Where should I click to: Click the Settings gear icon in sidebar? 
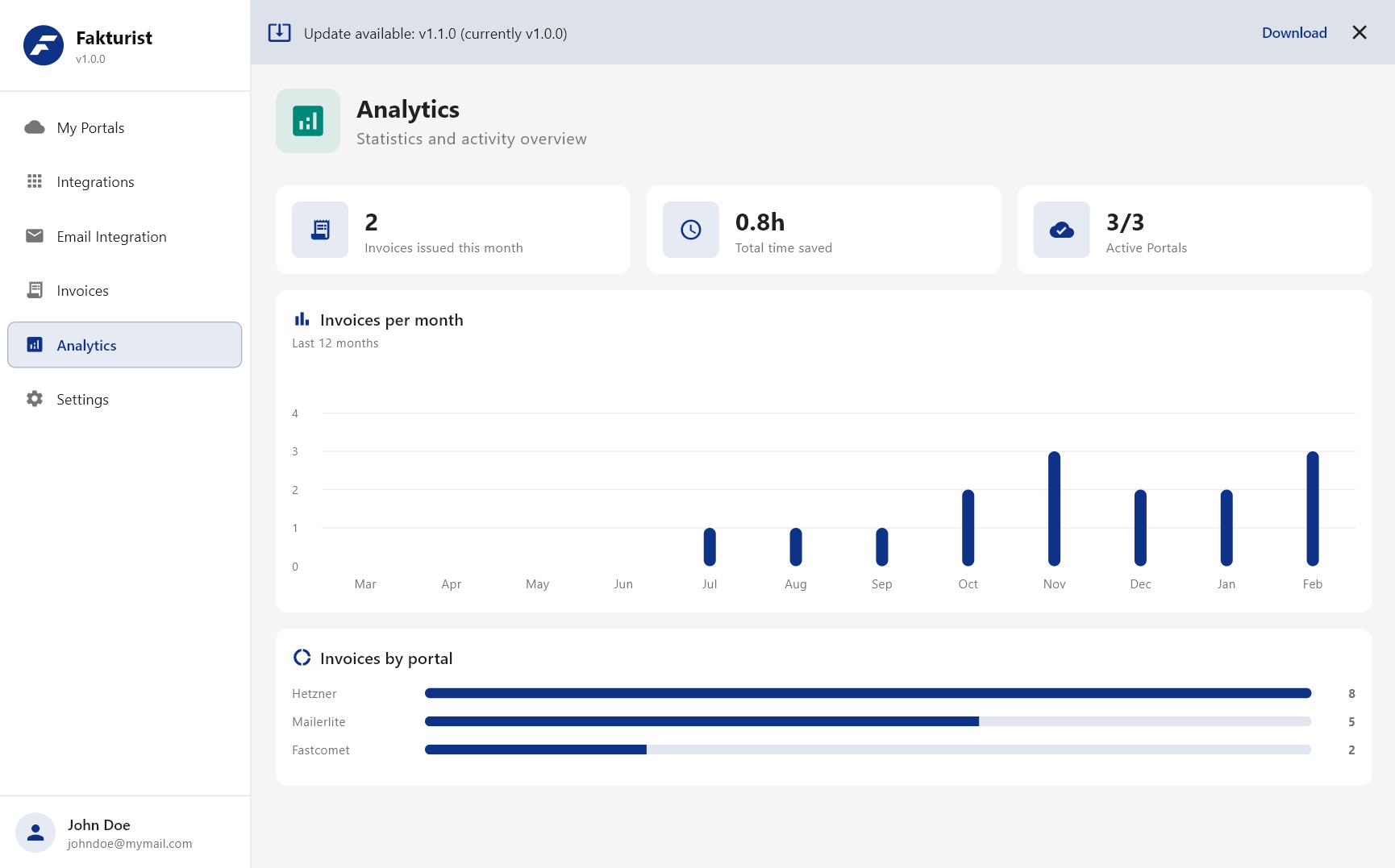click(x=35, y=399)
